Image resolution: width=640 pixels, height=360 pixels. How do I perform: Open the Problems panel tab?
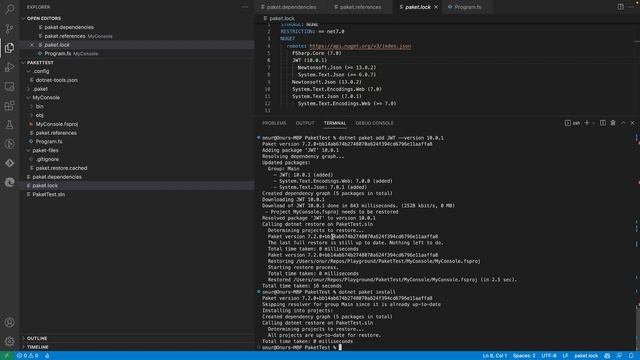[274, 123]
